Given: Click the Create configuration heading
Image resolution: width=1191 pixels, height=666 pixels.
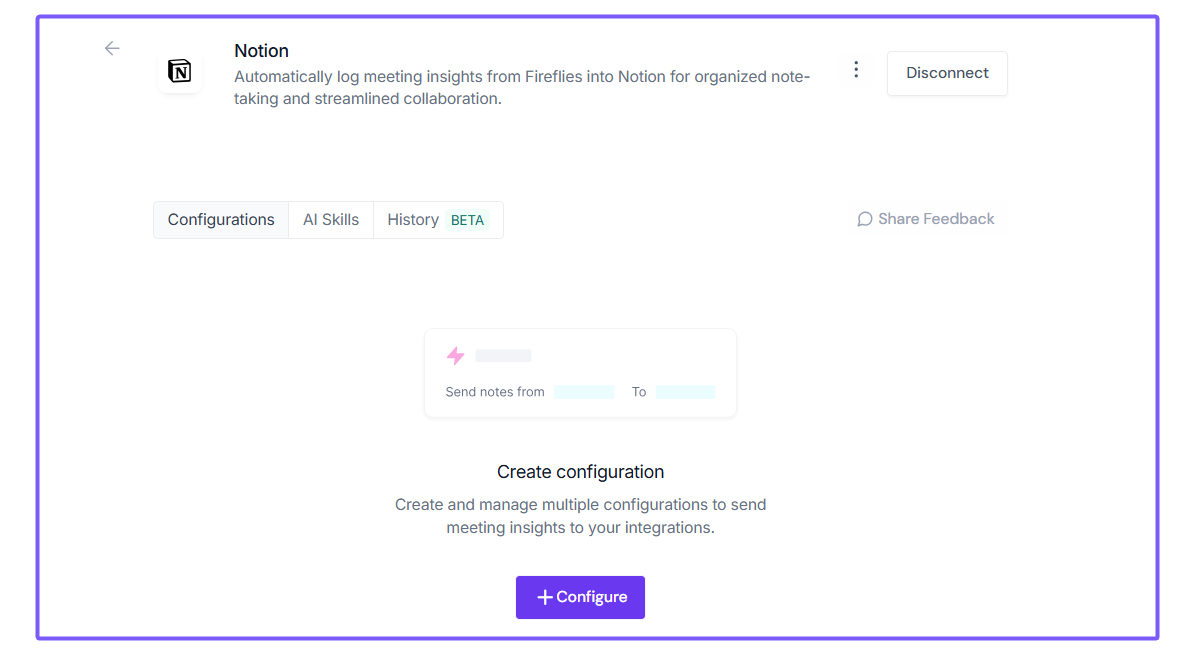Looking at the screenshot, I should pos(580,472).
